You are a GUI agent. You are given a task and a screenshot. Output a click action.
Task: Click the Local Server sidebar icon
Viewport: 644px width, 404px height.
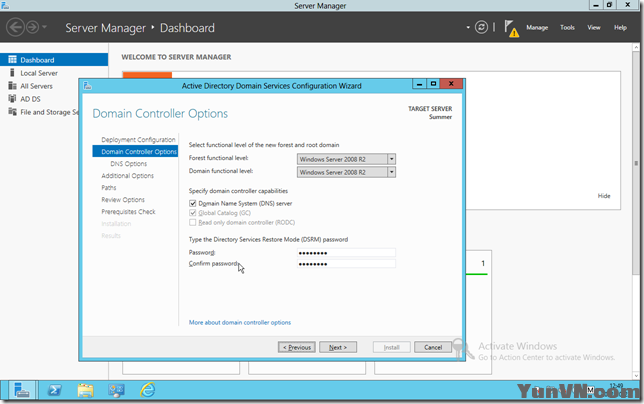(x=12, y=73)
